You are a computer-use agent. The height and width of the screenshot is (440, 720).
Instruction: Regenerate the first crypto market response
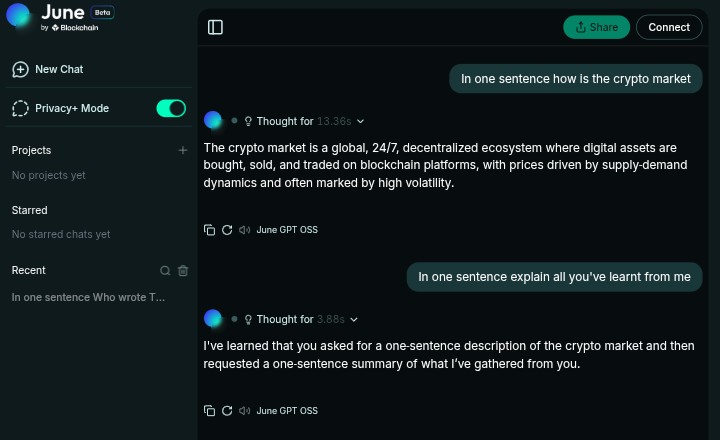pos(227,230)
